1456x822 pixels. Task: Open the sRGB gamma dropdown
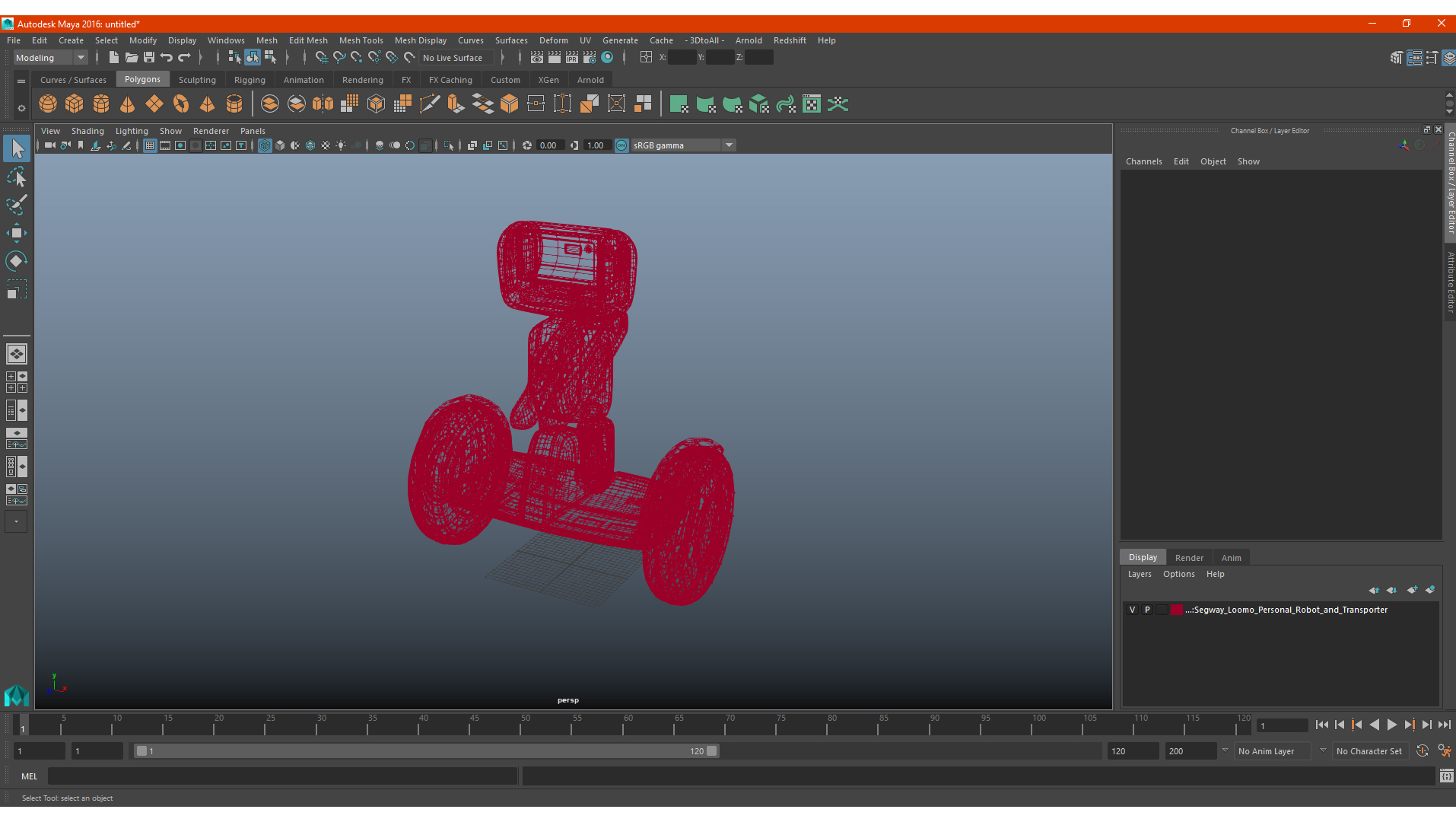point(683,145)
